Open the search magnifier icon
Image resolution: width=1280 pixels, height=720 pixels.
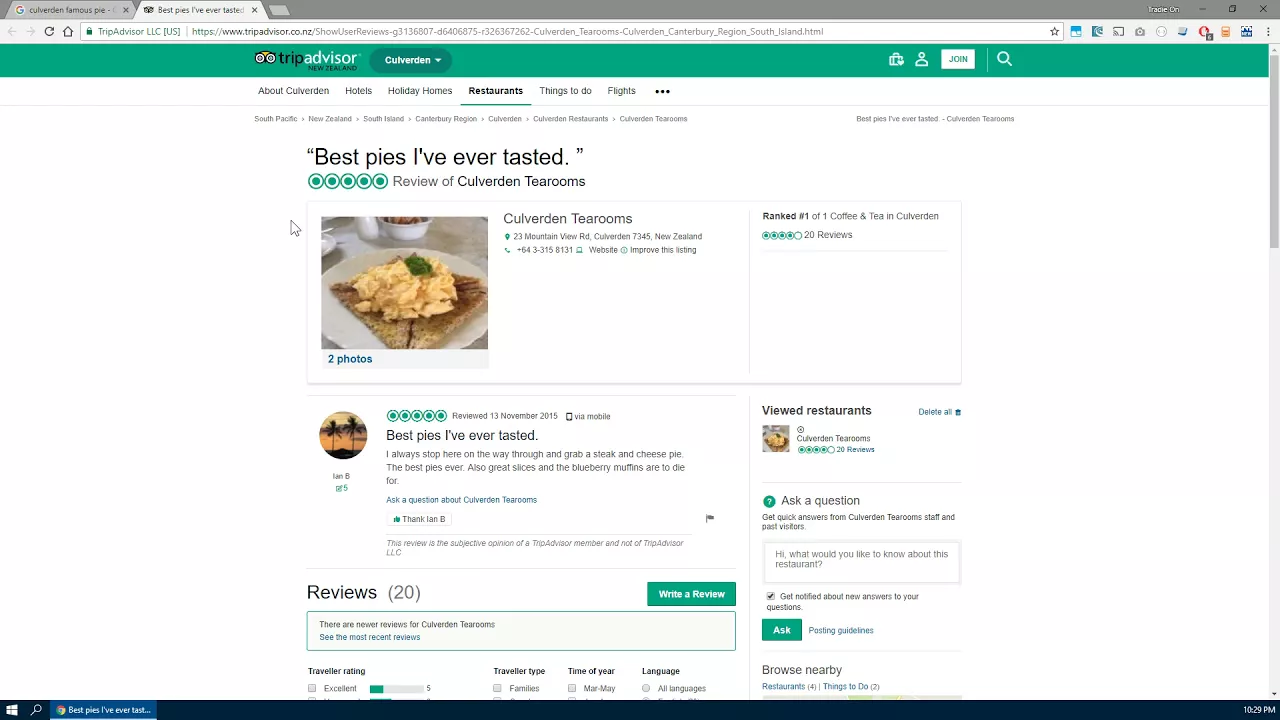(1004, 59)
